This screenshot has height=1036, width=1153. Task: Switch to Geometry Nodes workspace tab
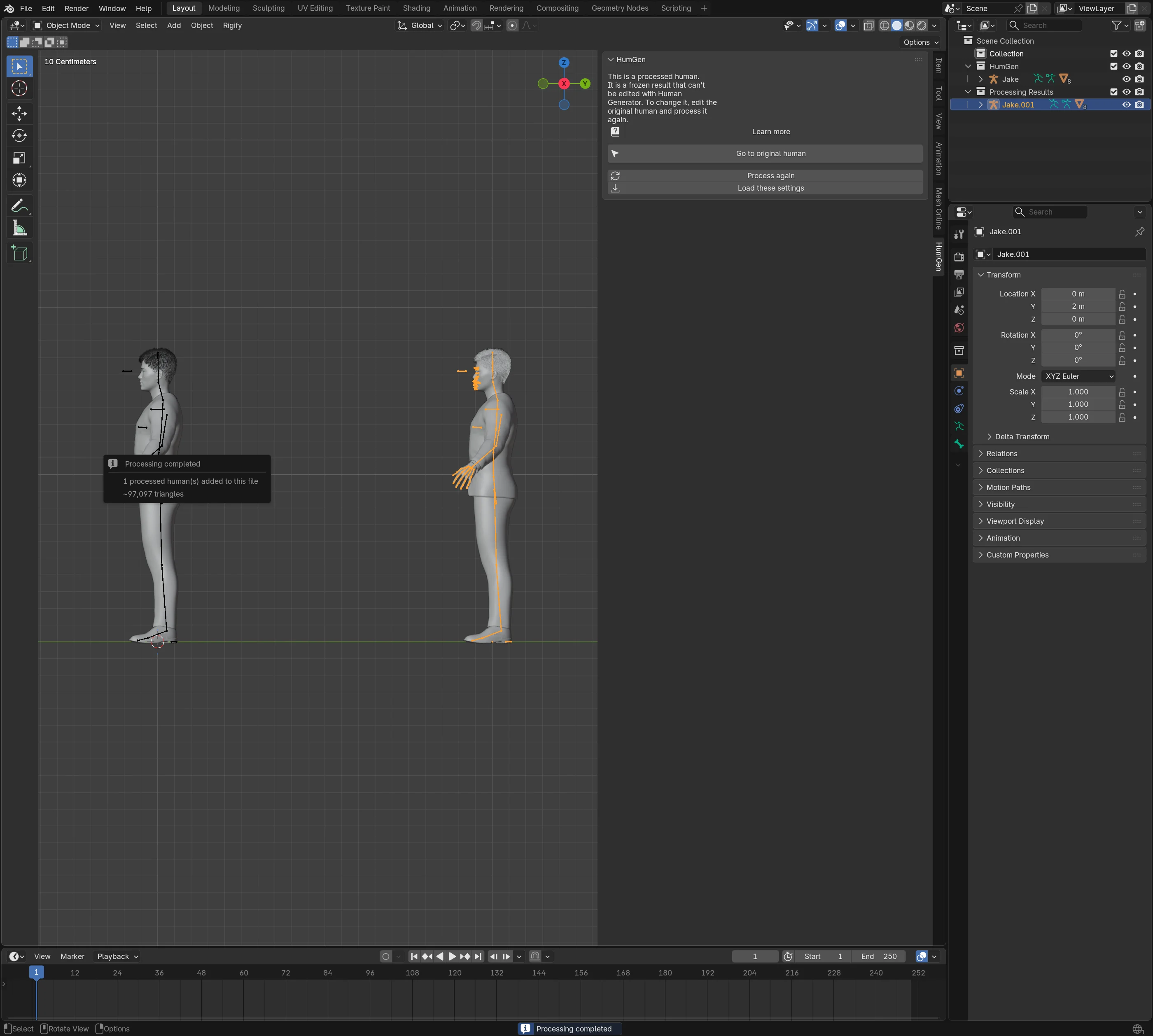tap(619, 9)
